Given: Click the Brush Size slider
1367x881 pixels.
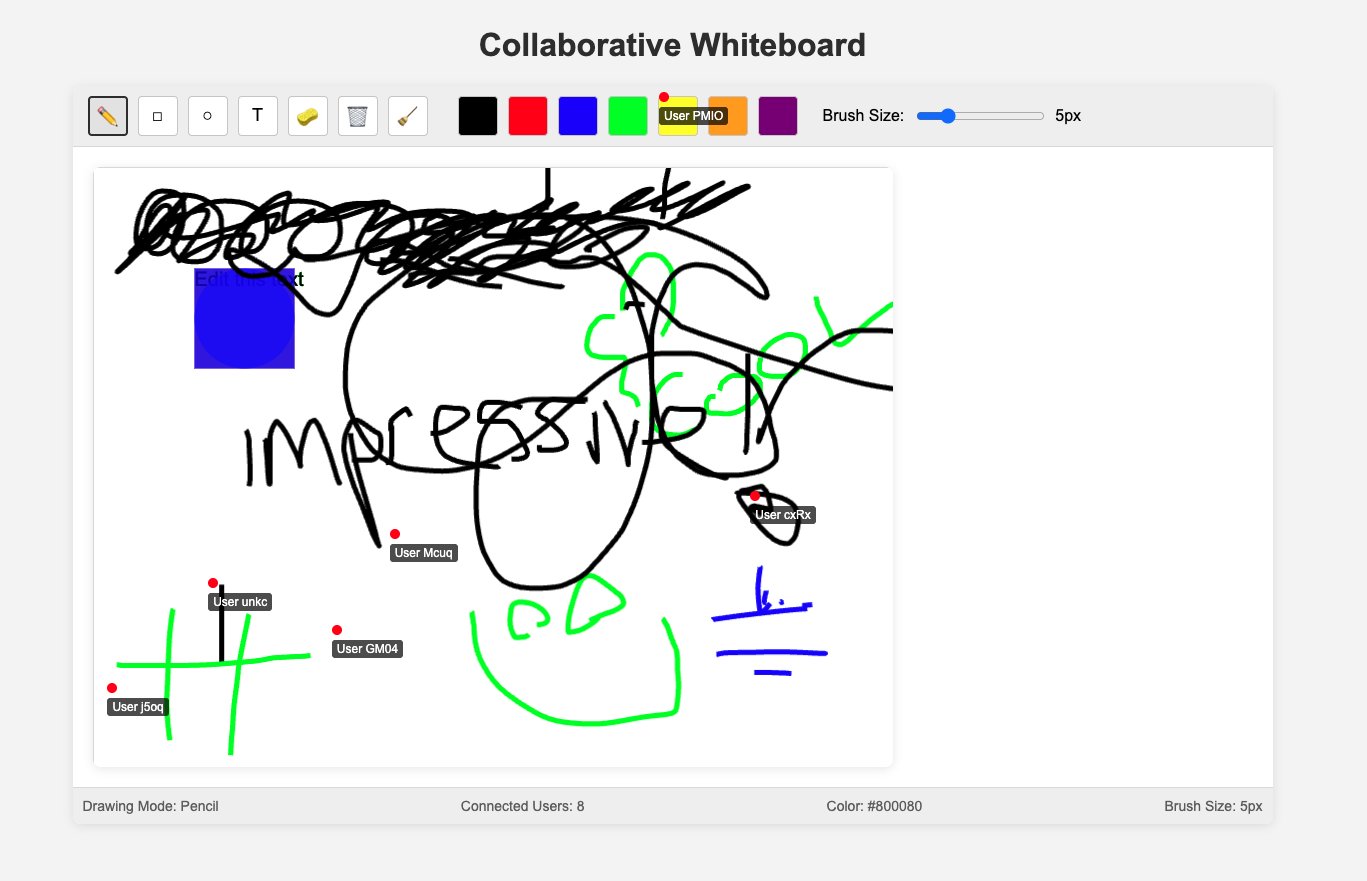Looking at the screenshot, I should pos(980,116).
